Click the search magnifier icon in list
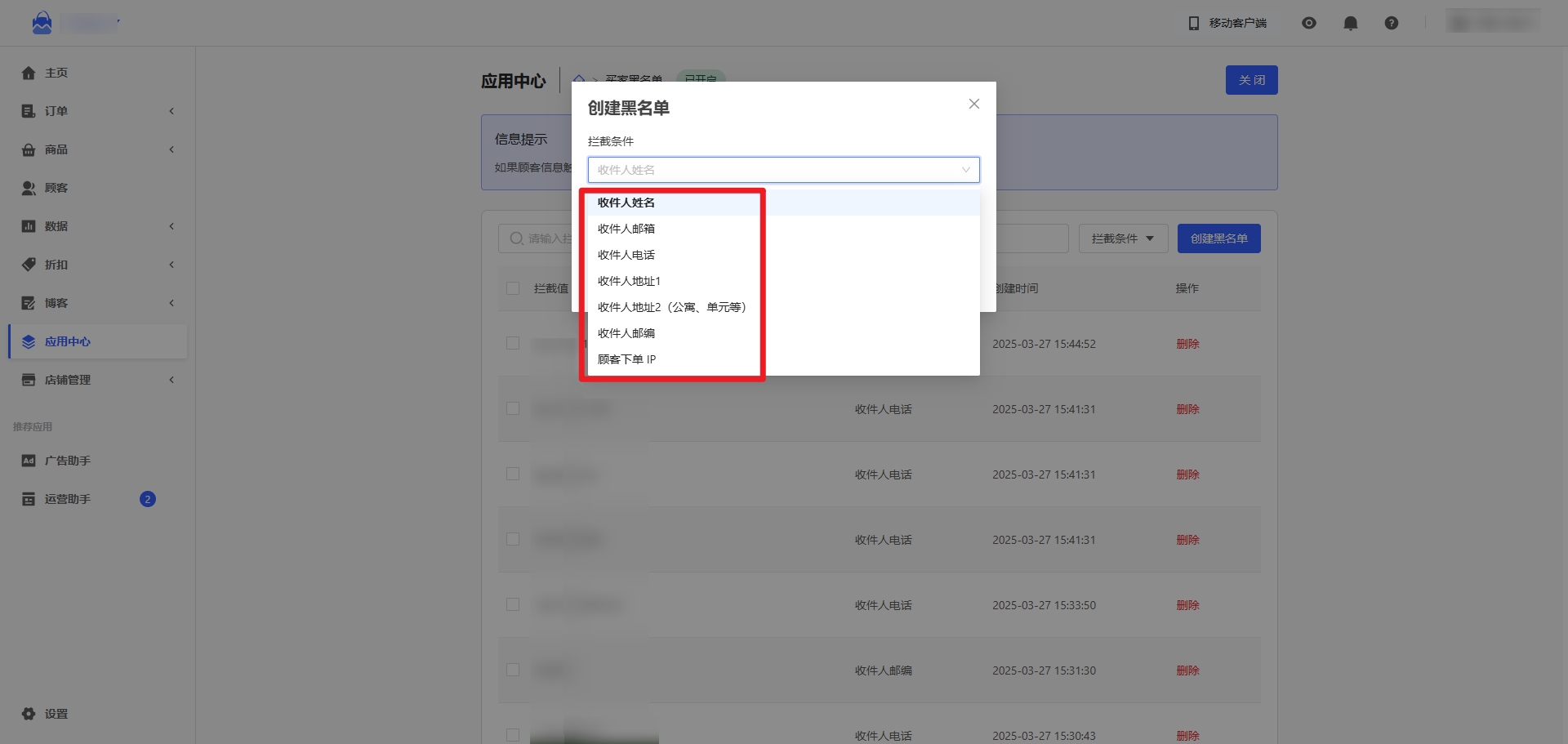 (x=516, y=238)
